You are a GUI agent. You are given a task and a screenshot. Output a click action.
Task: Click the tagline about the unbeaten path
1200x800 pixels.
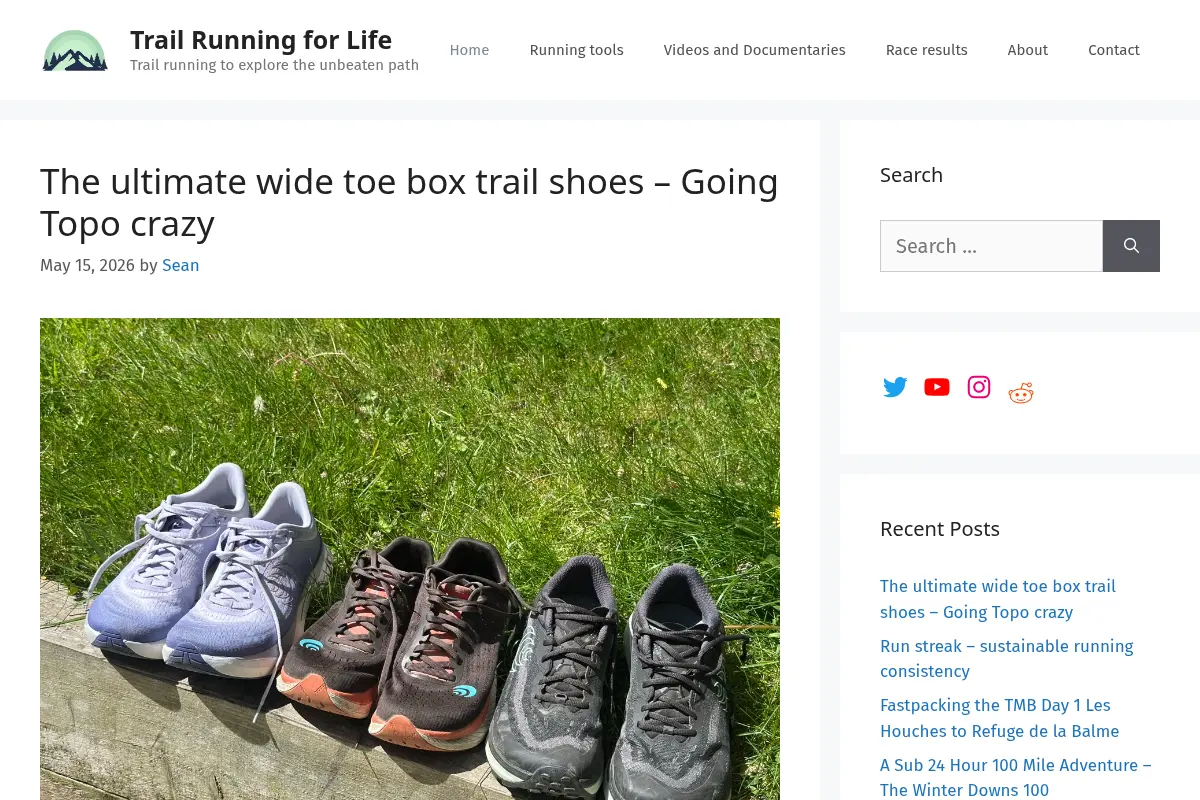click(x=274, y=65)
